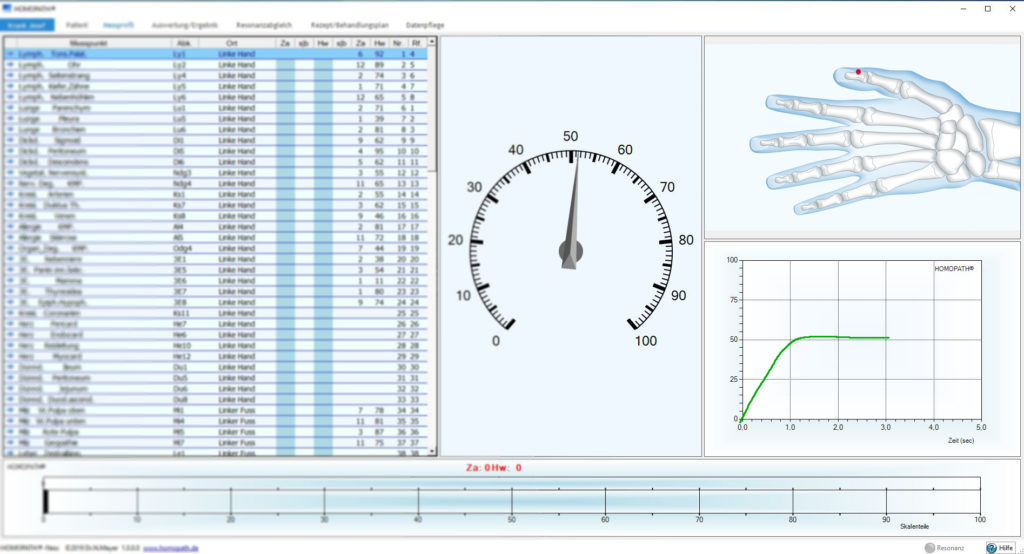Click the arrow icon of row Ly5
The width and height of the screenshot is (1024, 554).
tap(10, 86)
